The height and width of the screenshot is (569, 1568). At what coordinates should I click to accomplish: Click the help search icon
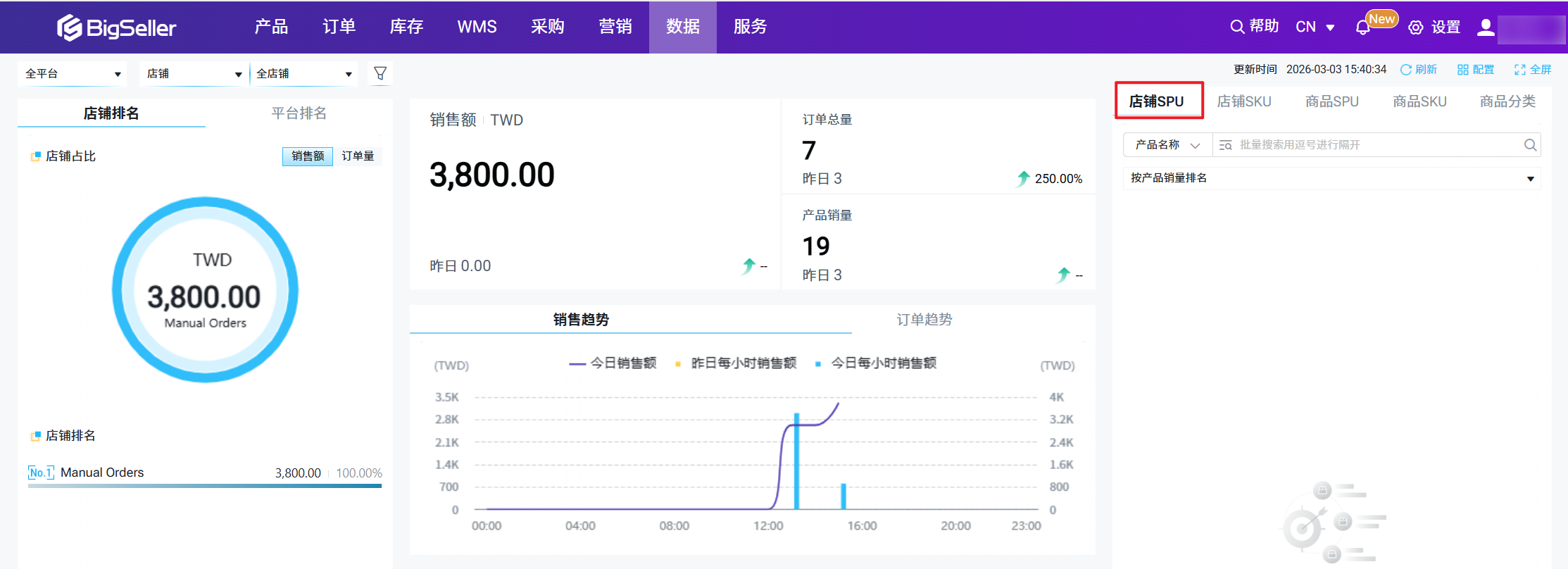[x=1237, y=27]
